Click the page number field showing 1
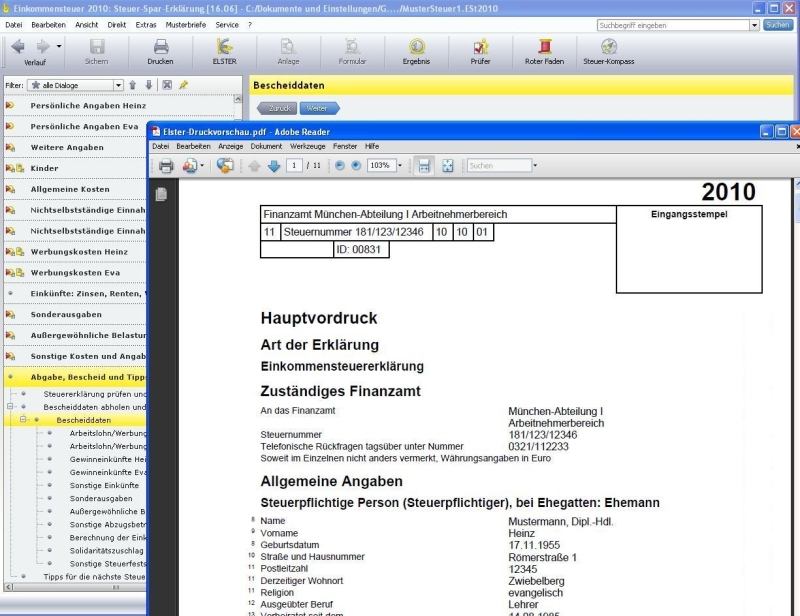800x616 pixels. 294,165
